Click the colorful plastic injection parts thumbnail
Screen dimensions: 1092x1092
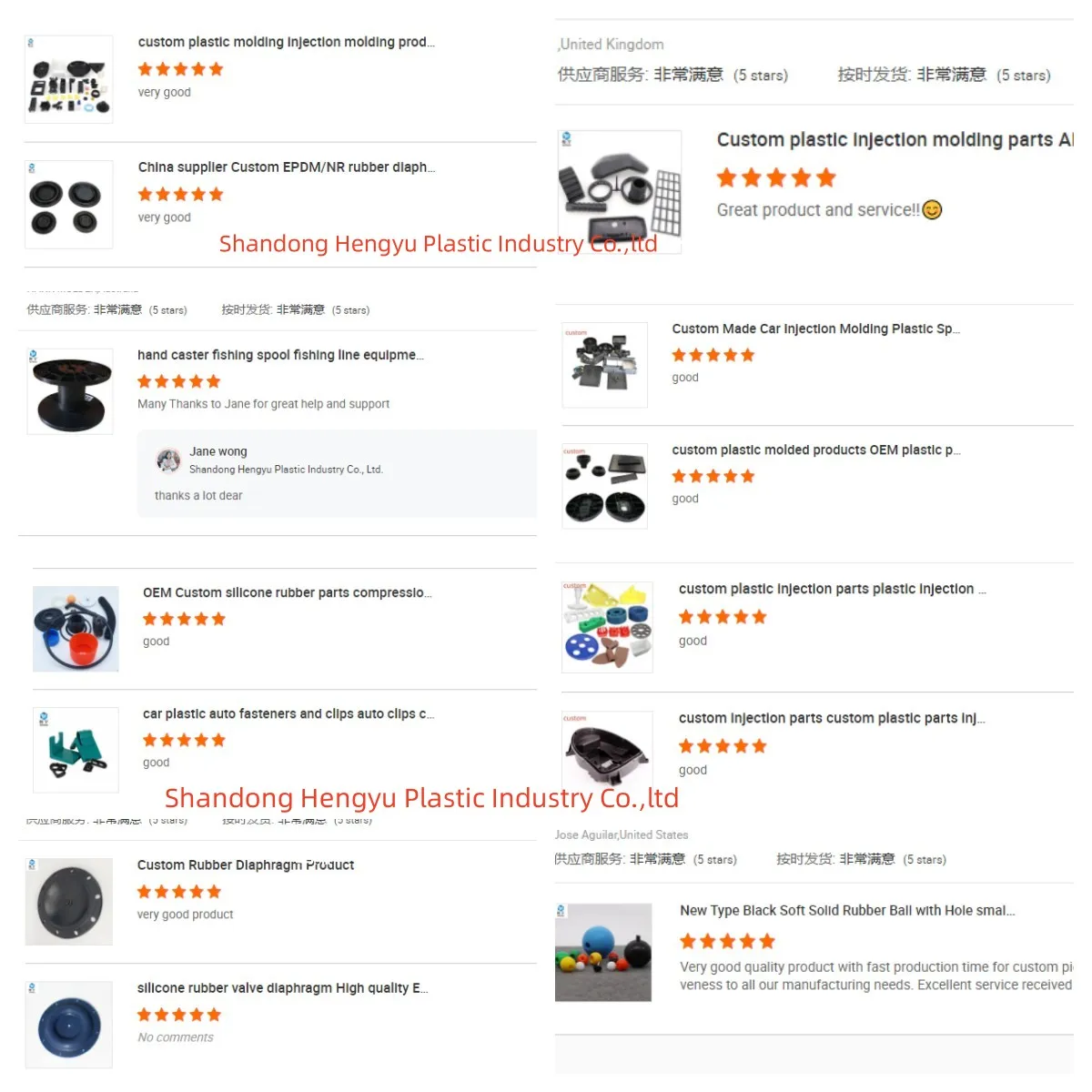[607, 627]
